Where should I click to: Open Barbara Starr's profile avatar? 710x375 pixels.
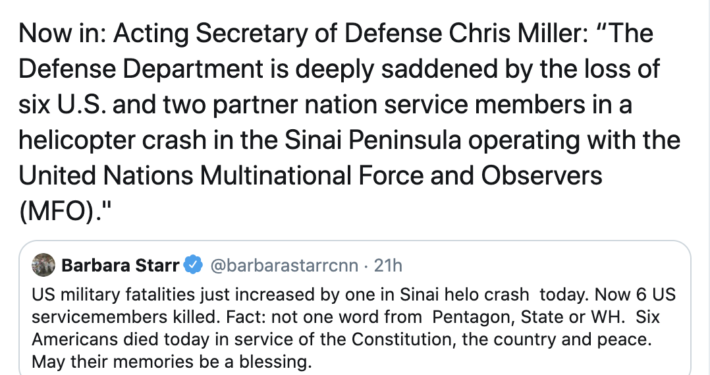(x=43, y=265)
